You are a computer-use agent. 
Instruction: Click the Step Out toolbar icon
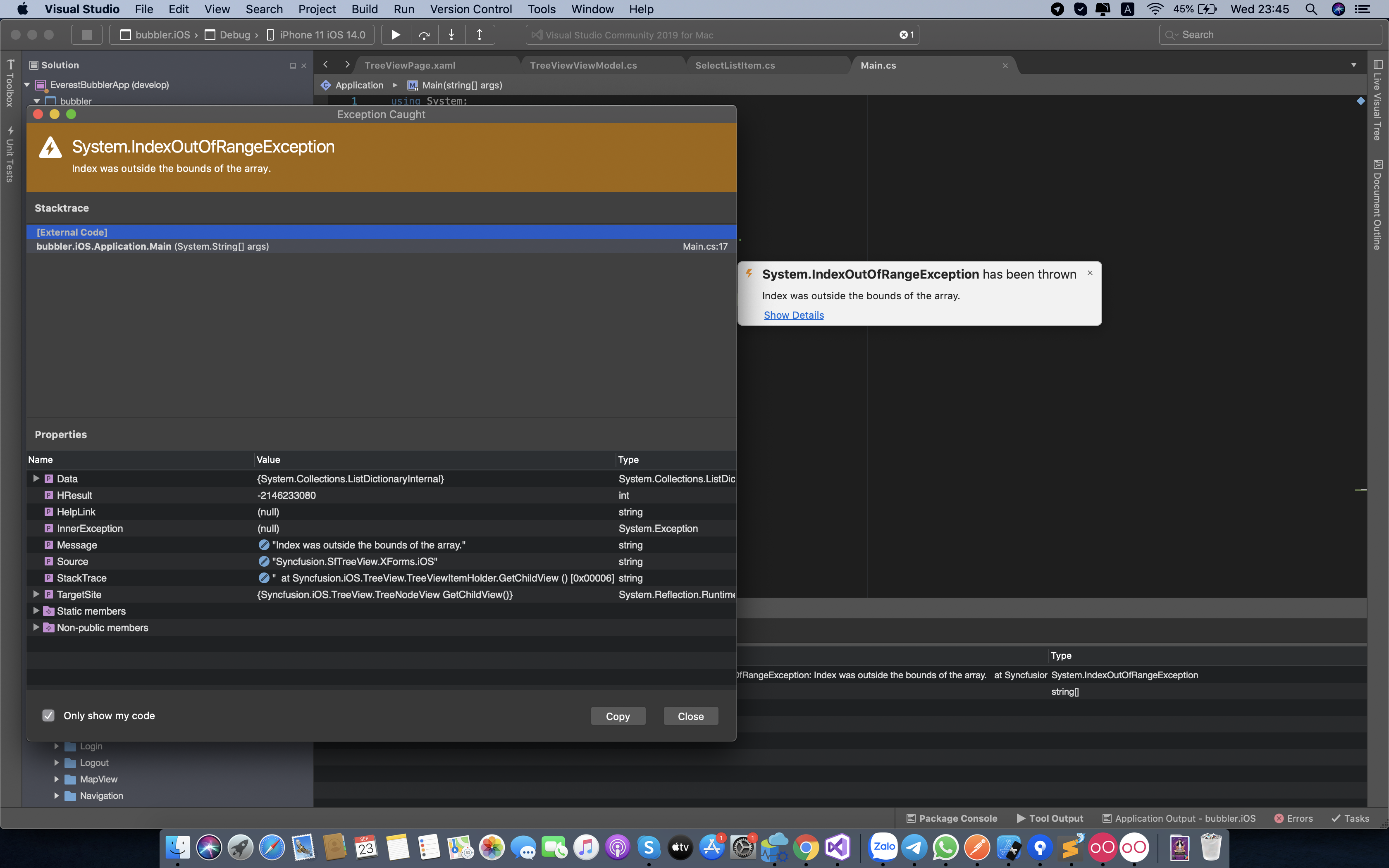(479, 35)
